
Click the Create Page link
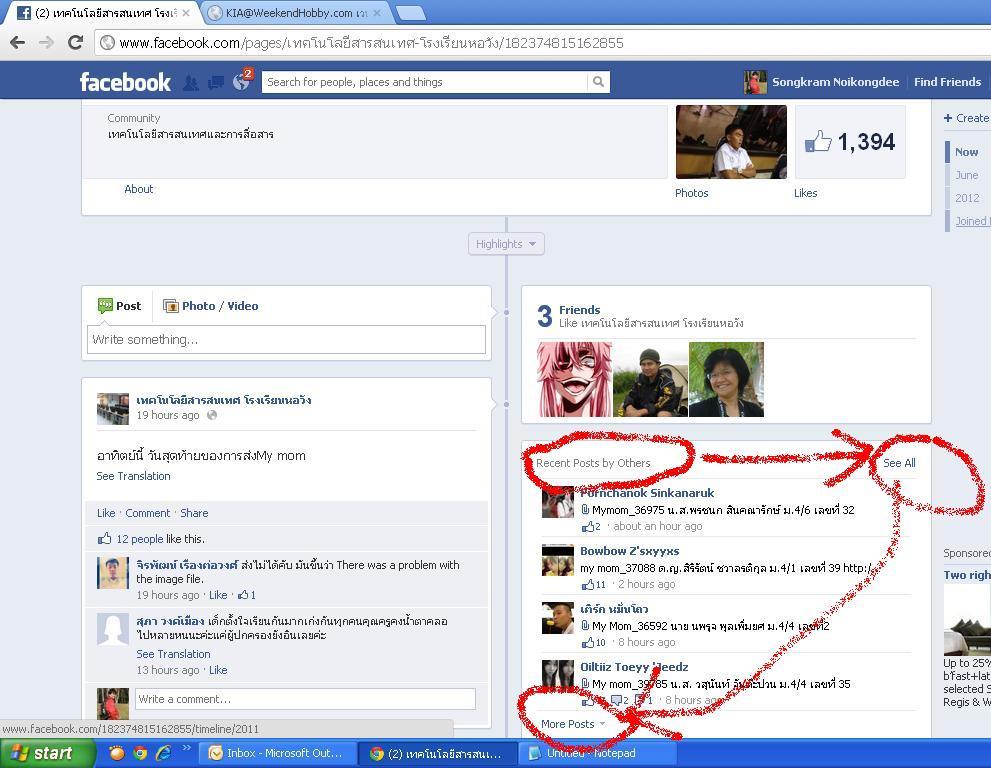click(967, 118)
